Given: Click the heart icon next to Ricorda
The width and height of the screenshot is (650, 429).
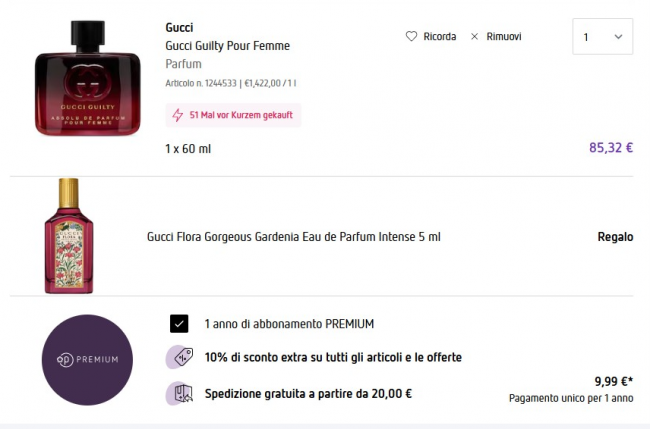Looking at the screenshot, I should [x=411, y=37].
